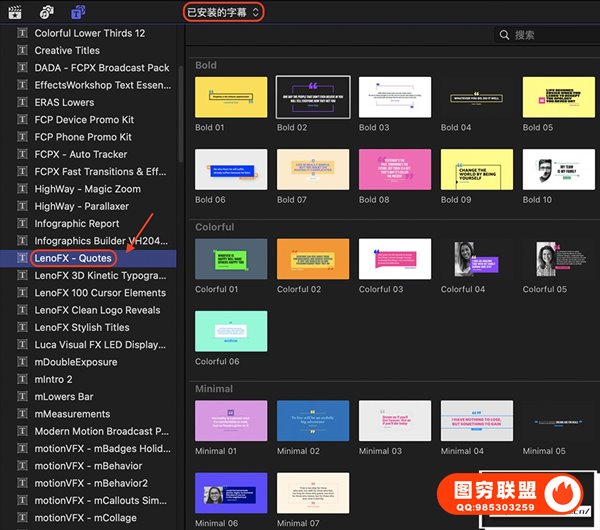Click into the 搜索 search field
This screenshot has height=530, width=600.
[550, 35]
